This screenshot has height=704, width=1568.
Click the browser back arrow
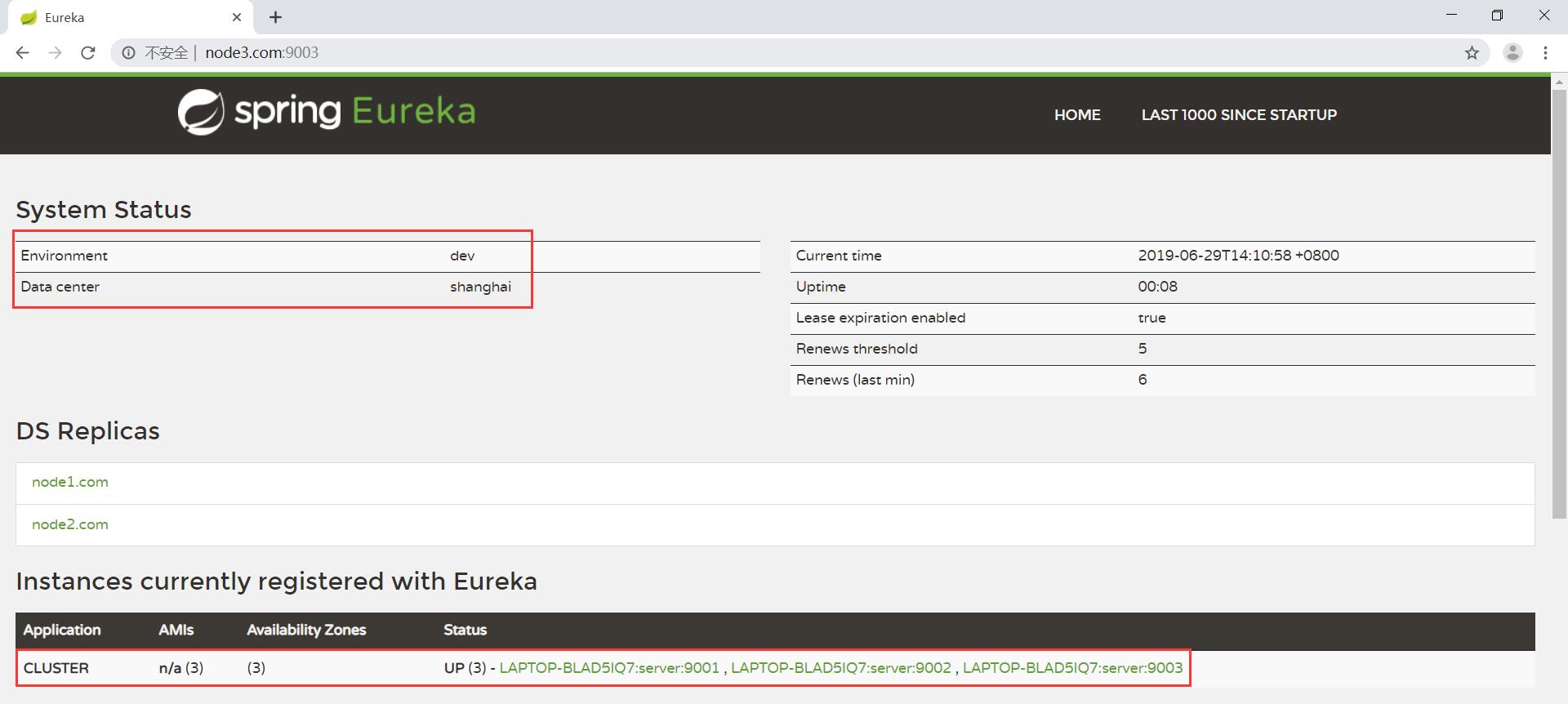point(23,53)
